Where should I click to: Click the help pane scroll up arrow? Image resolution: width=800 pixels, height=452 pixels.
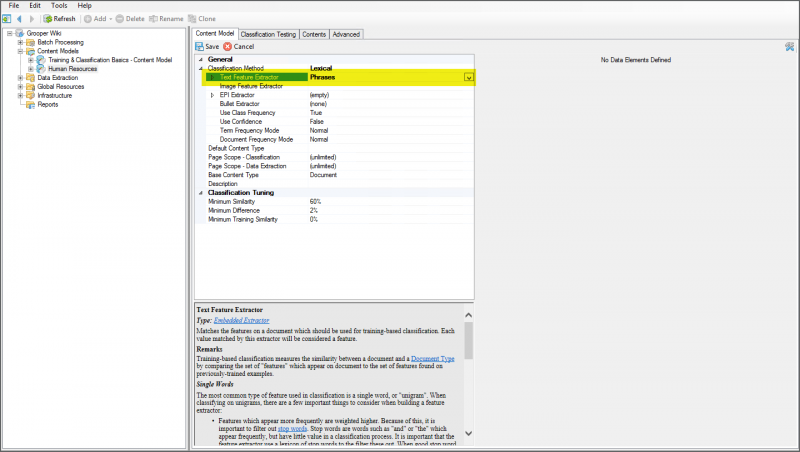[x=468, y=315]
